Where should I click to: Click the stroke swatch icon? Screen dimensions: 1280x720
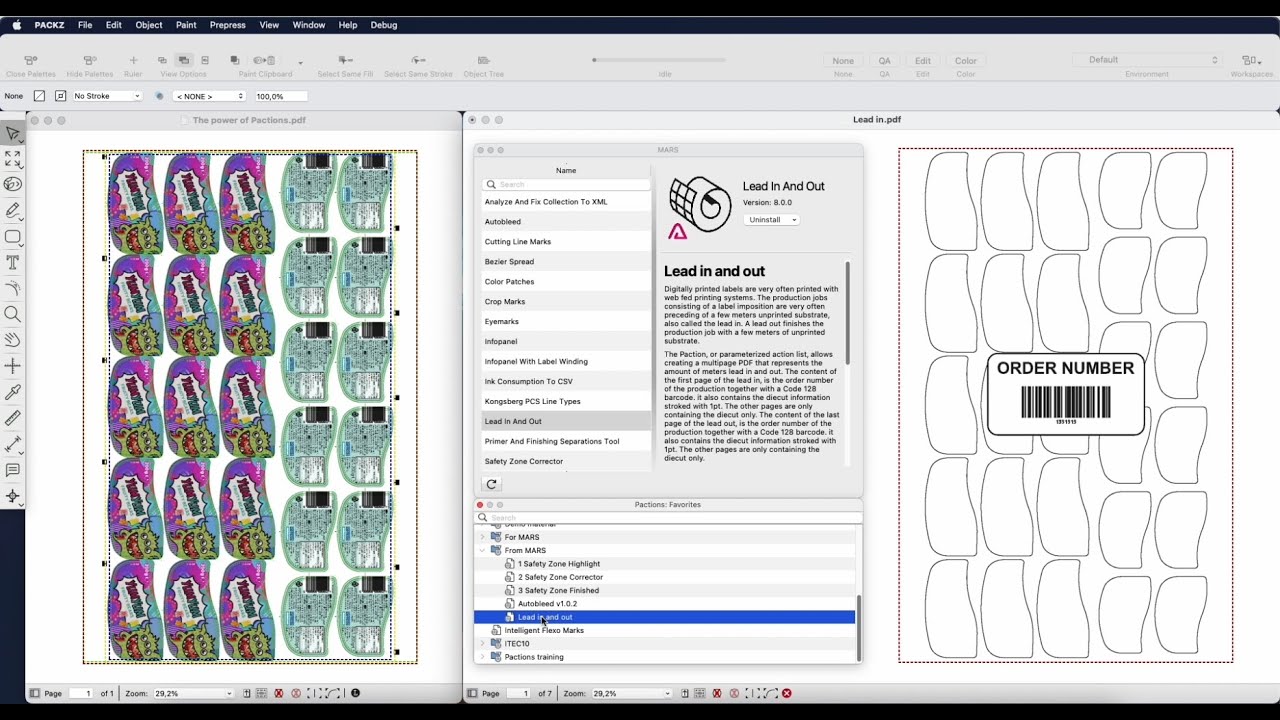(60, 96)
